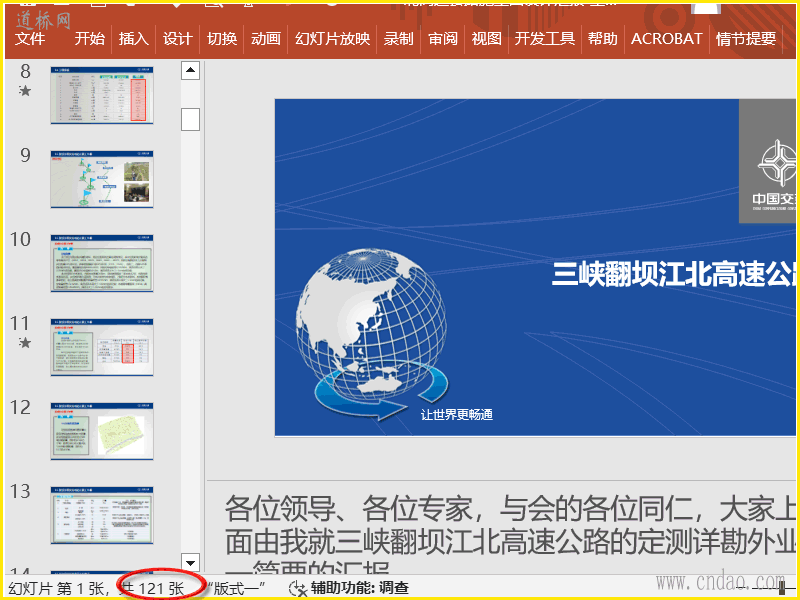Click the thumbnail pane scroll up arrow
The width and height of the screenshot is (800, 600).
point(190,70)
